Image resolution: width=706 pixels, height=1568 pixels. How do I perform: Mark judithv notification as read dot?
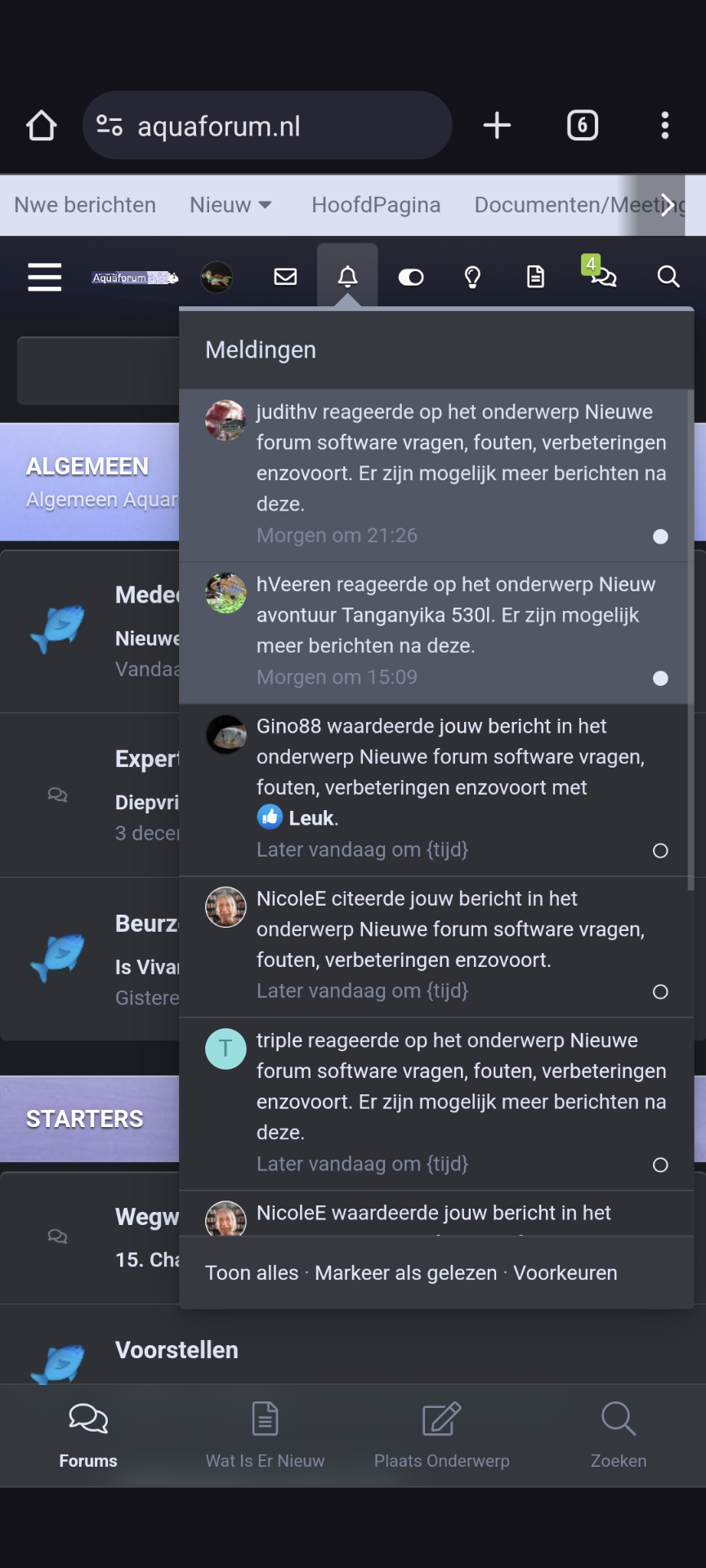[x=660, y=537]
